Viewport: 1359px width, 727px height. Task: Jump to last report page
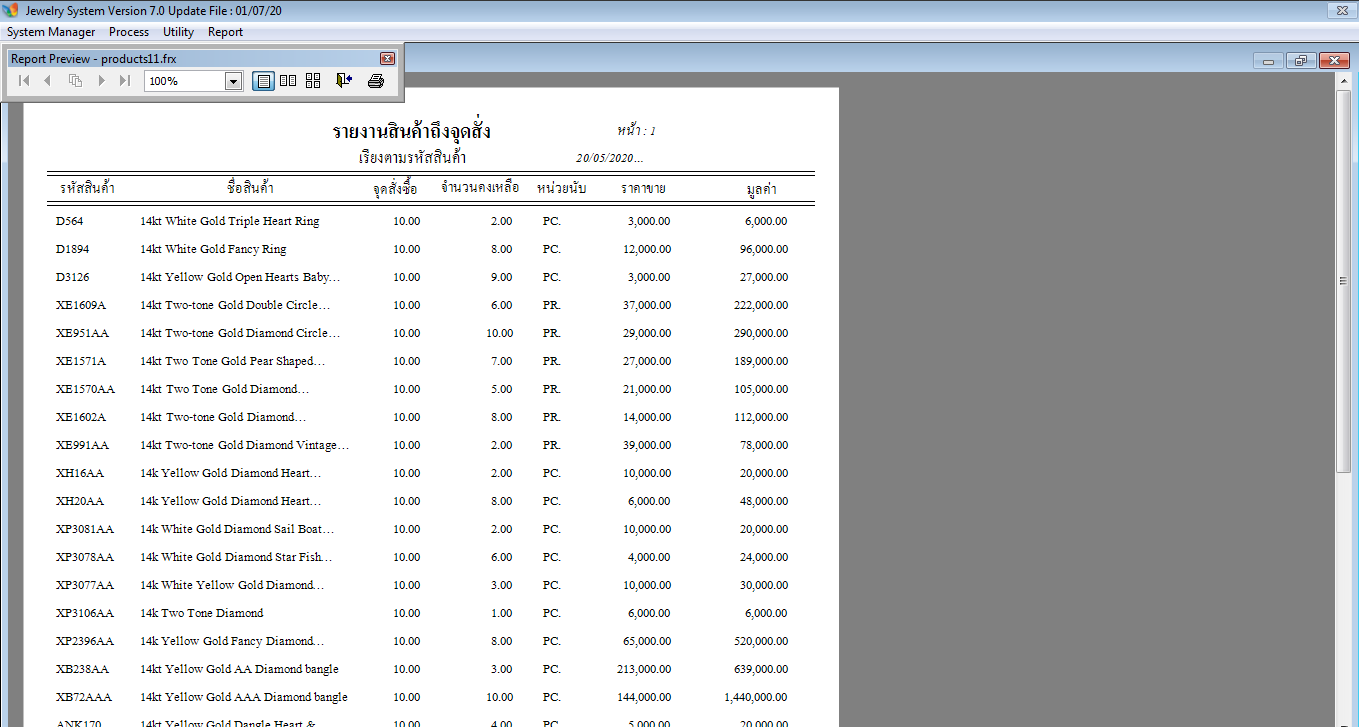pos(125,81)
